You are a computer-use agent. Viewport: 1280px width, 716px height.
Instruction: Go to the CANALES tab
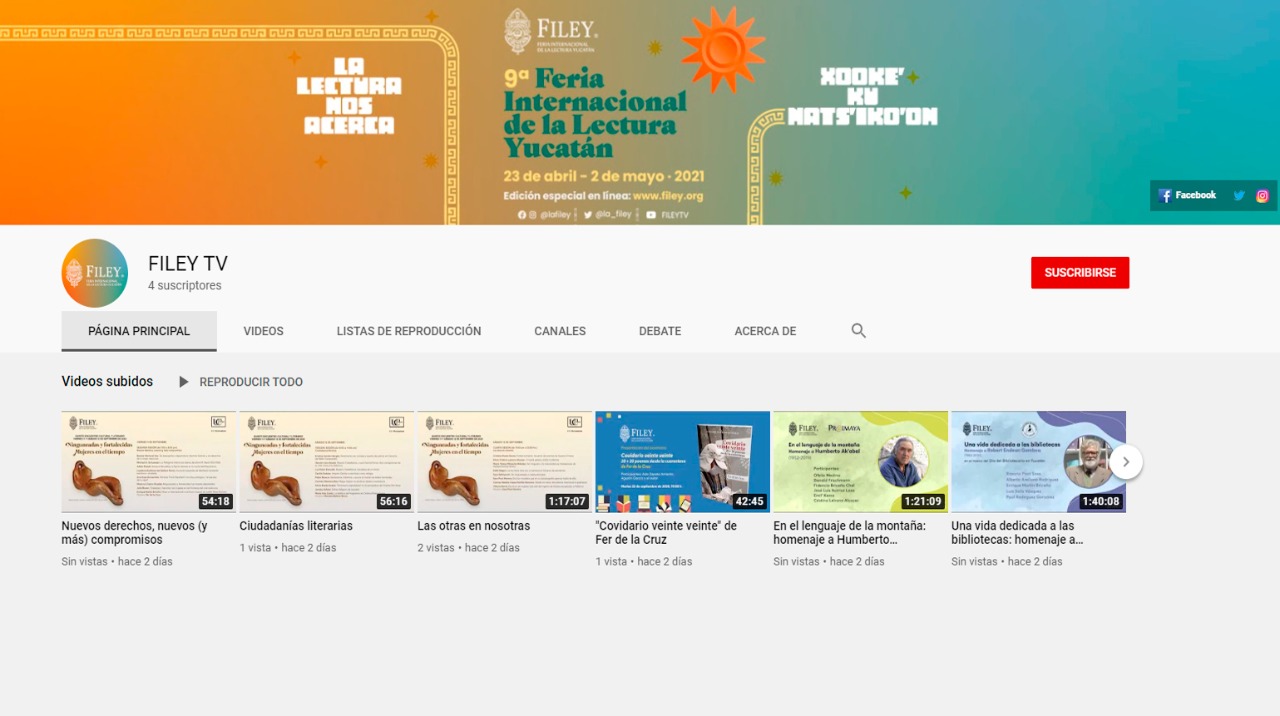(560, 331)
